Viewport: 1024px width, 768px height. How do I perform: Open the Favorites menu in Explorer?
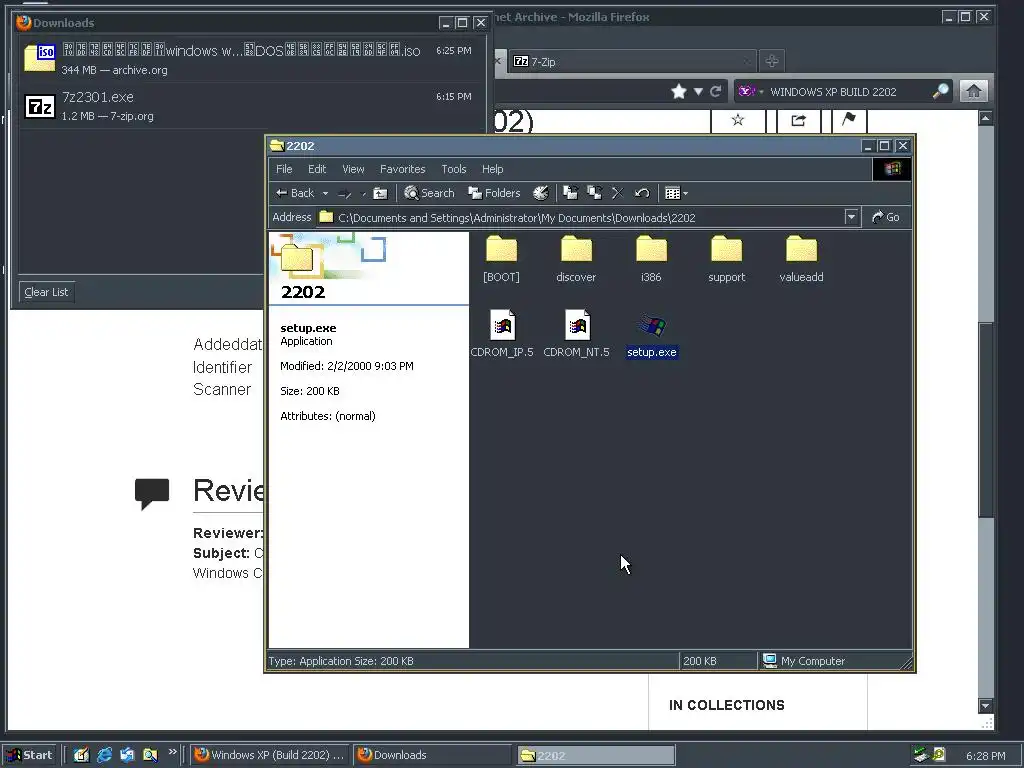coord(402,169)
